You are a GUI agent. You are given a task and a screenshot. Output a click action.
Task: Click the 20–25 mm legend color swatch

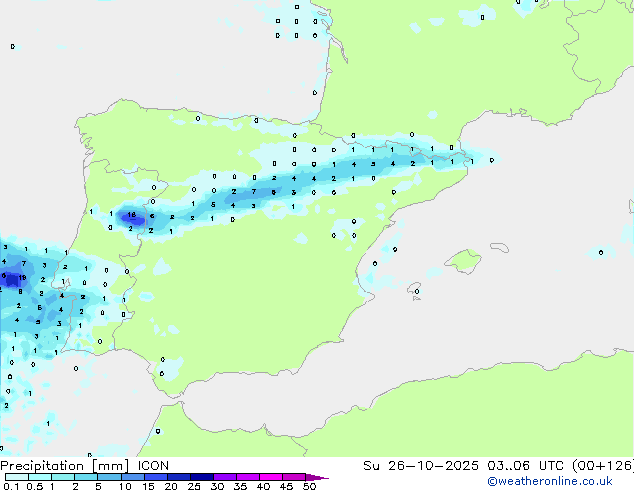click(x=178, y=477)
